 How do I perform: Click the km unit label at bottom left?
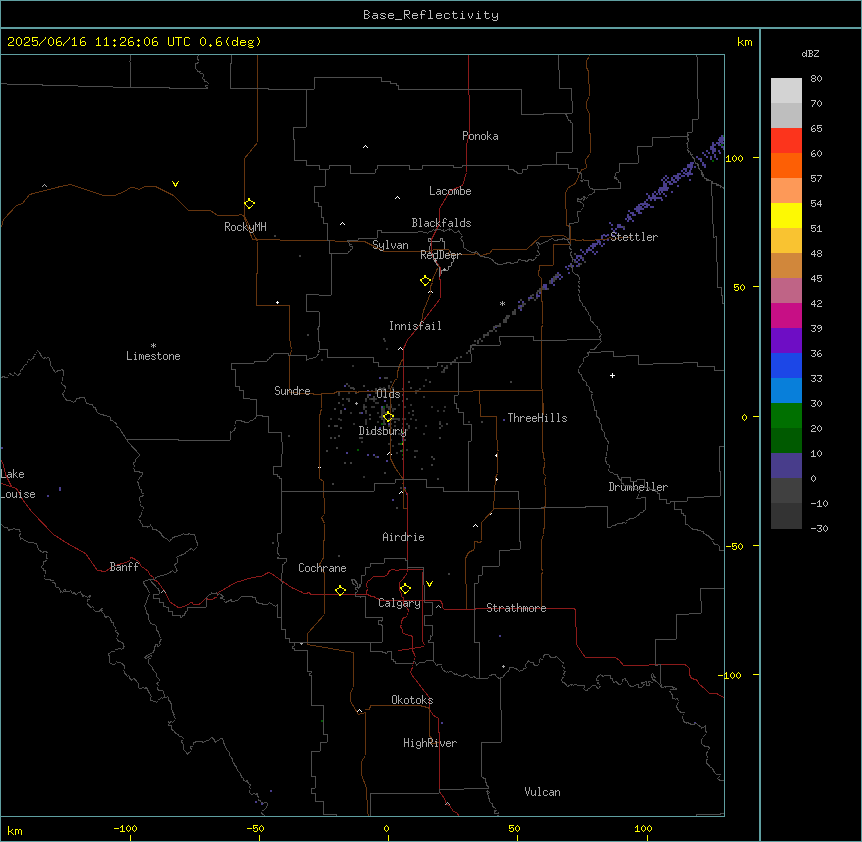tap(15, 830)
